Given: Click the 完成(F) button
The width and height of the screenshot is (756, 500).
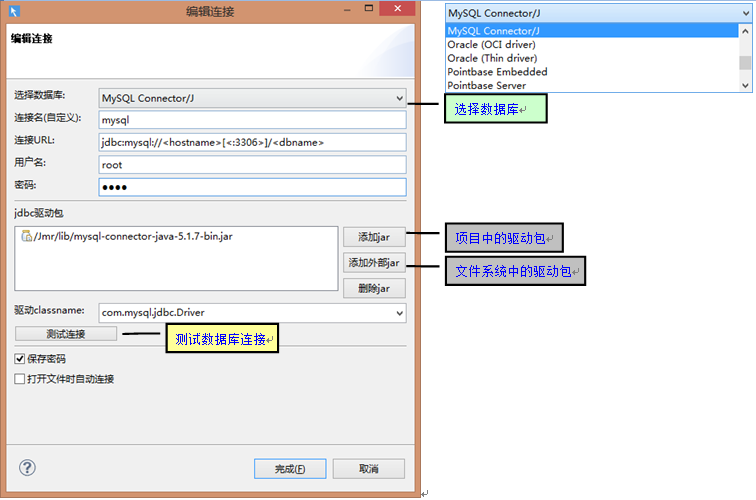Looking at the screenshot, I should tap(290, 469).
